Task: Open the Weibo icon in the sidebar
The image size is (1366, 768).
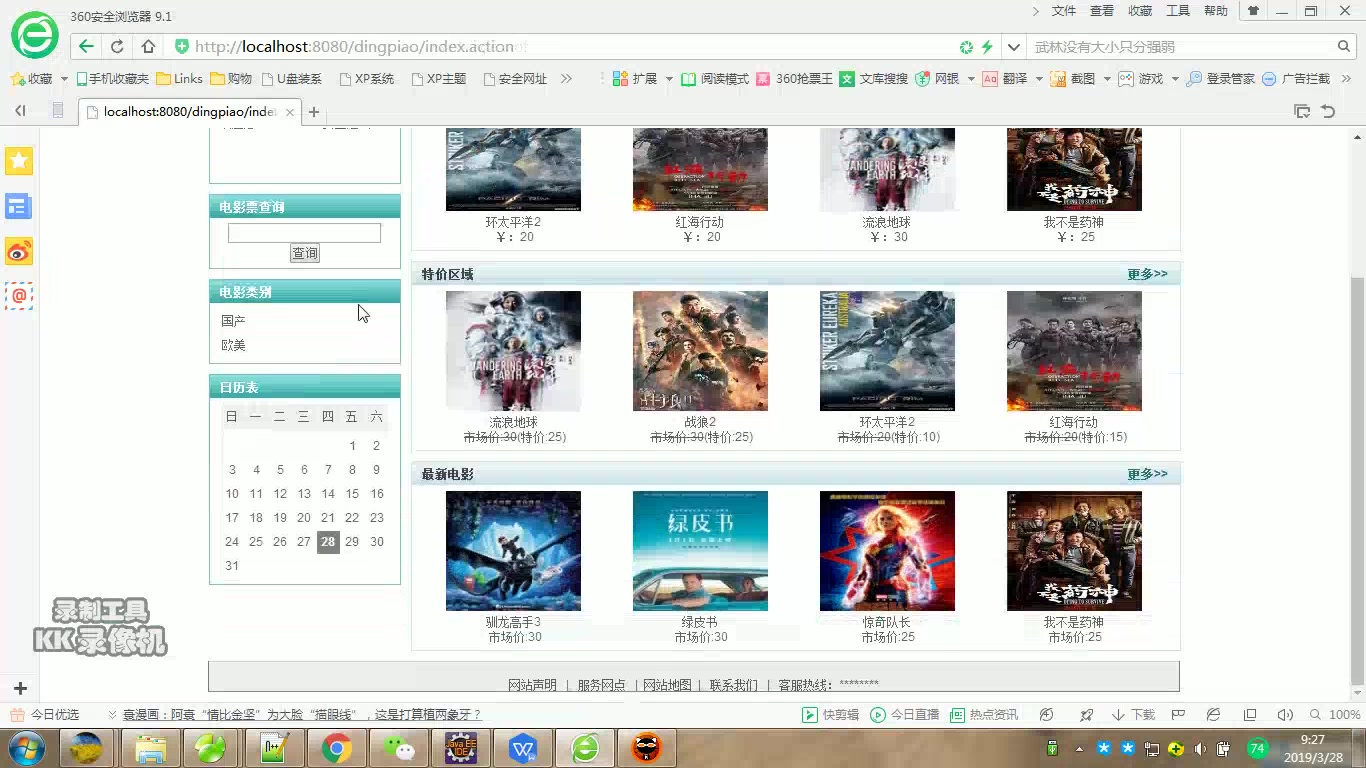Action: [19, 251]
